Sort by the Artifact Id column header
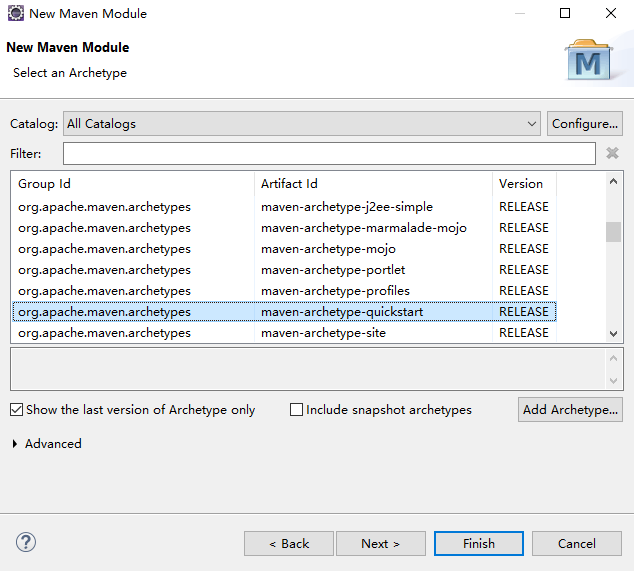 coord(374,184)
